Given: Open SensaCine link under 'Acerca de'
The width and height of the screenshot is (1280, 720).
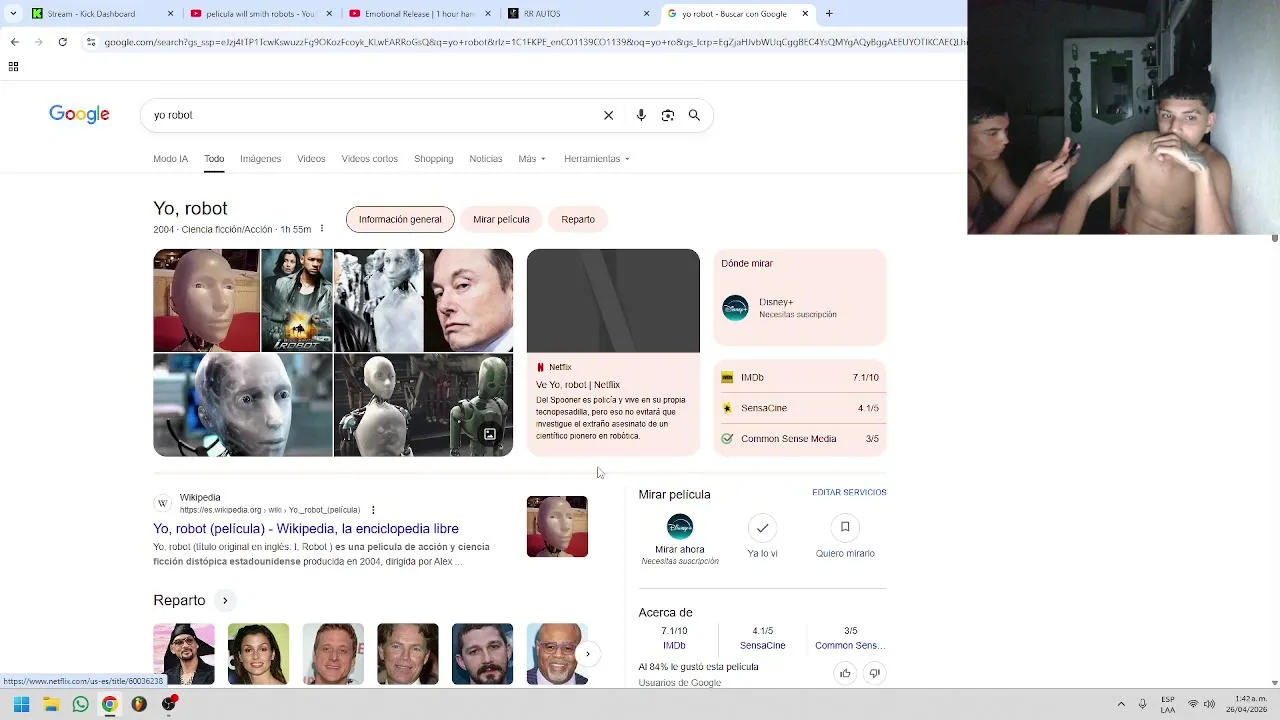Looking at the screenshot, I should 762,645.
